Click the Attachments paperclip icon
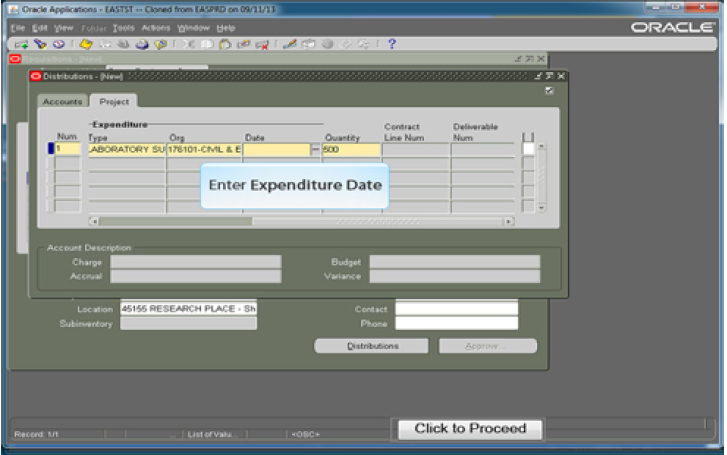Viewport: 727px width, 455px height. click(346, 44)
